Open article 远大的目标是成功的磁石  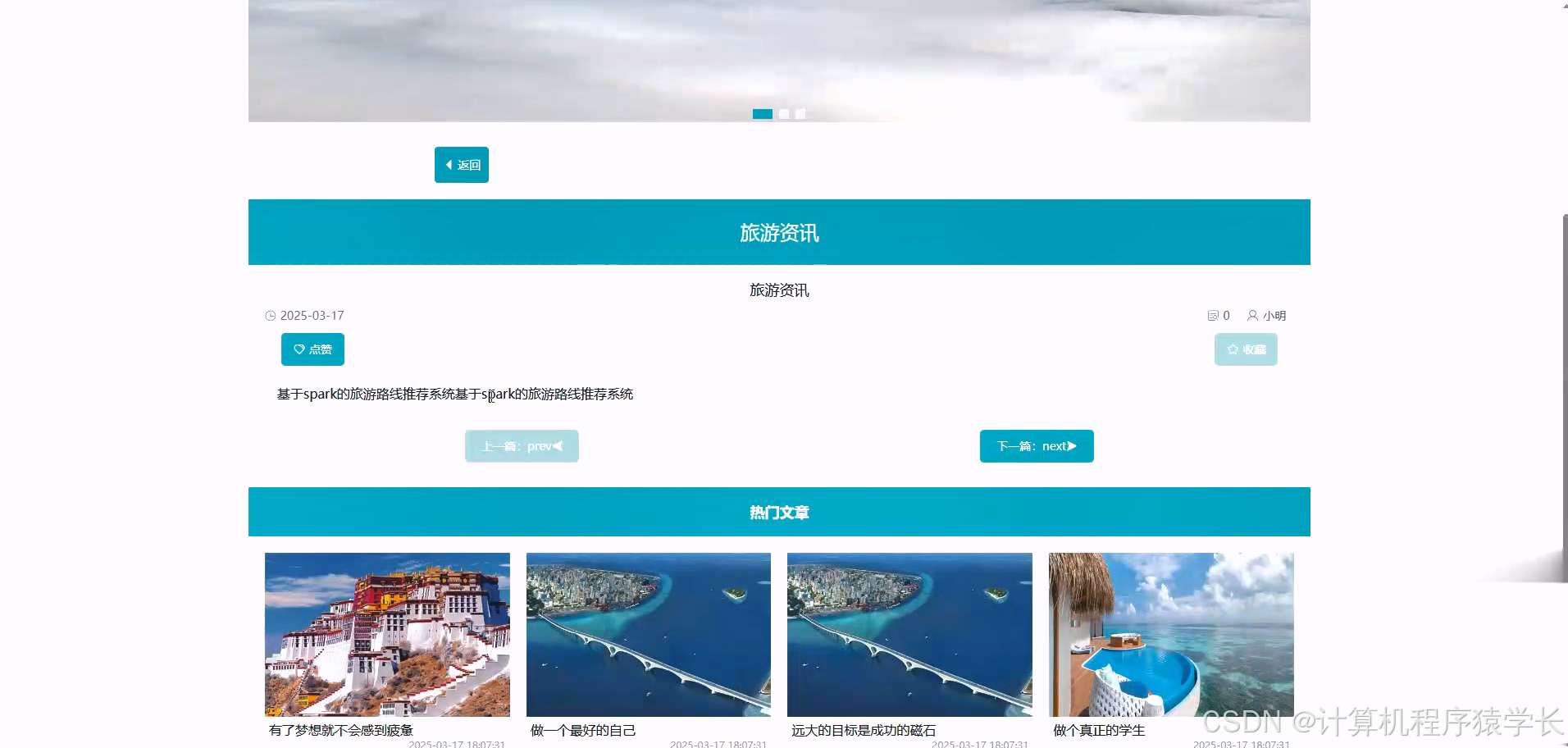[x=864, y=730]
